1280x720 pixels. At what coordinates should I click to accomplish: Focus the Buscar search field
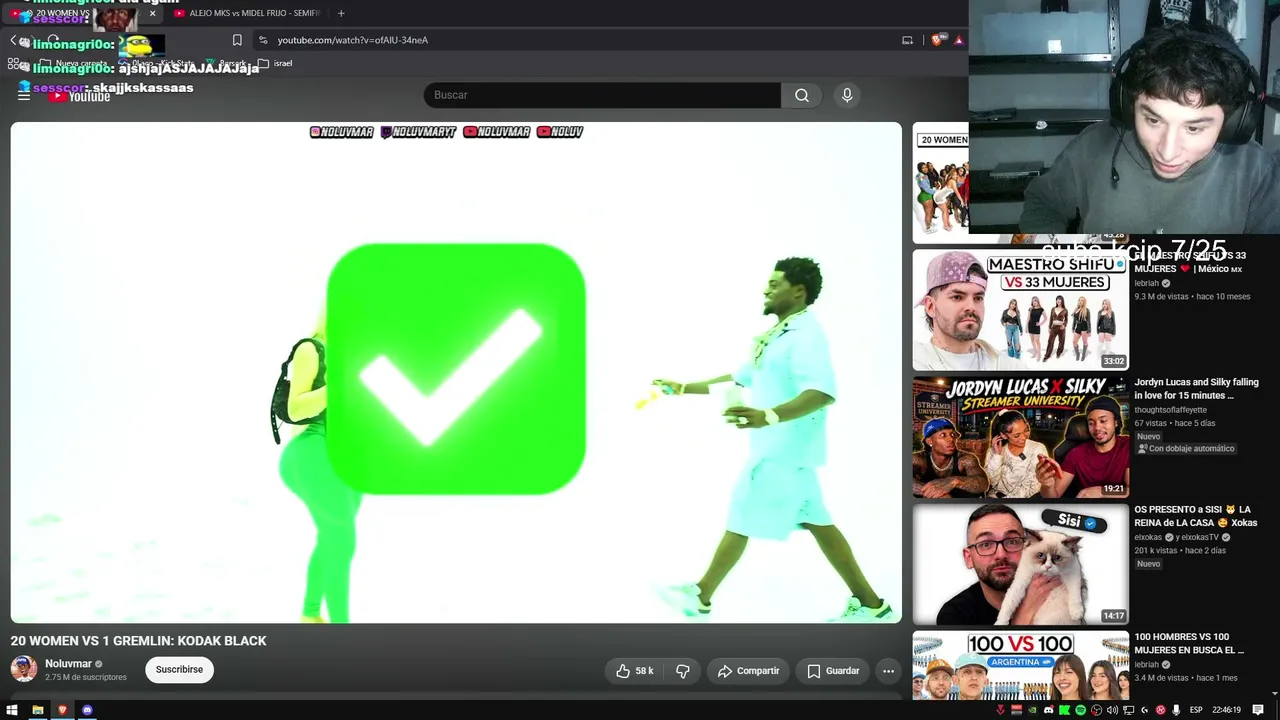coord(602,95)
